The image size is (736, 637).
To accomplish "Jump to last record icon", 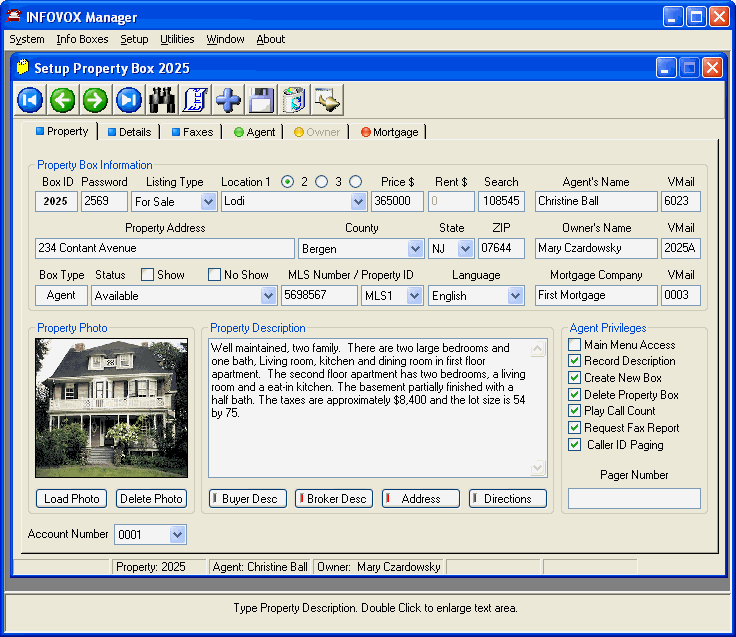I will [129, 100].
